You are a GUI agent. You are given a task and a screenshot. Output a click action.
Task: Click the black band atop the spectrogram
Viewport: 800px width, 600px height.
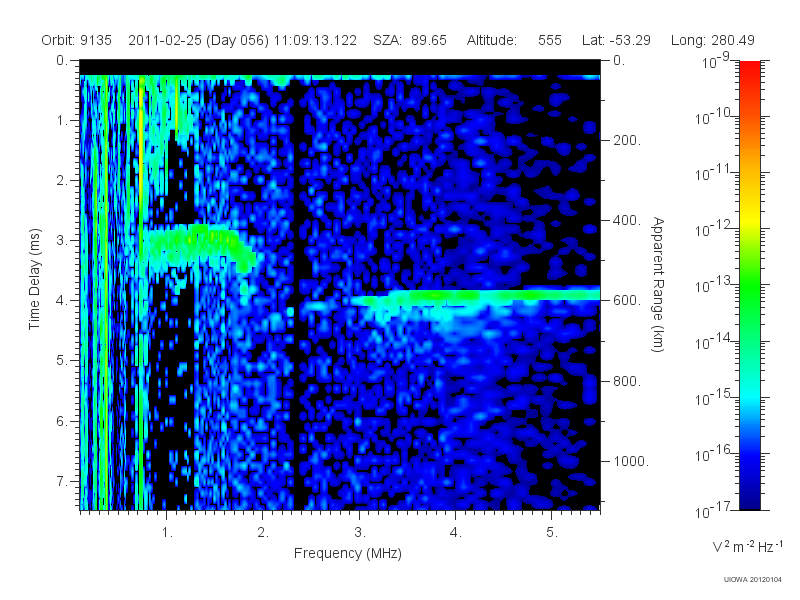(x=340, y=67)
